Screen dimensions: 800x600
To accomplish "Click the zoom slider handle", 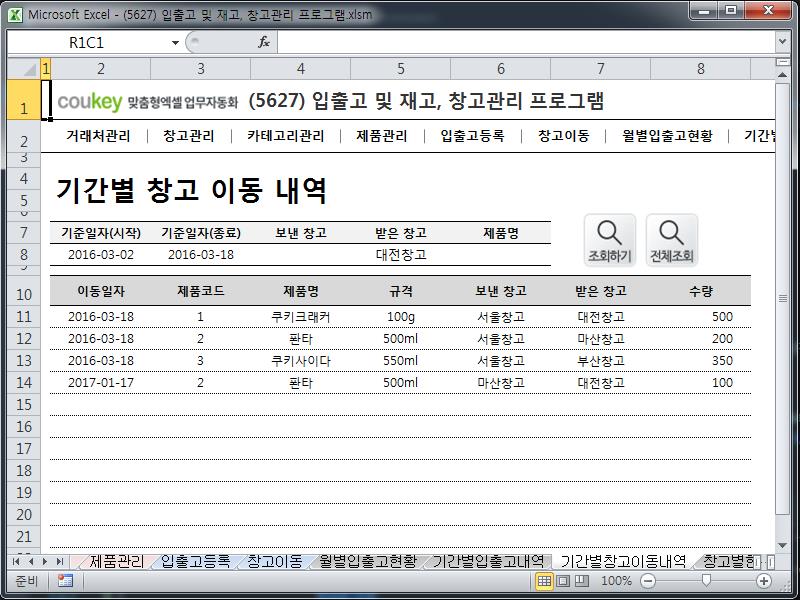I will [x=706, y=580].
